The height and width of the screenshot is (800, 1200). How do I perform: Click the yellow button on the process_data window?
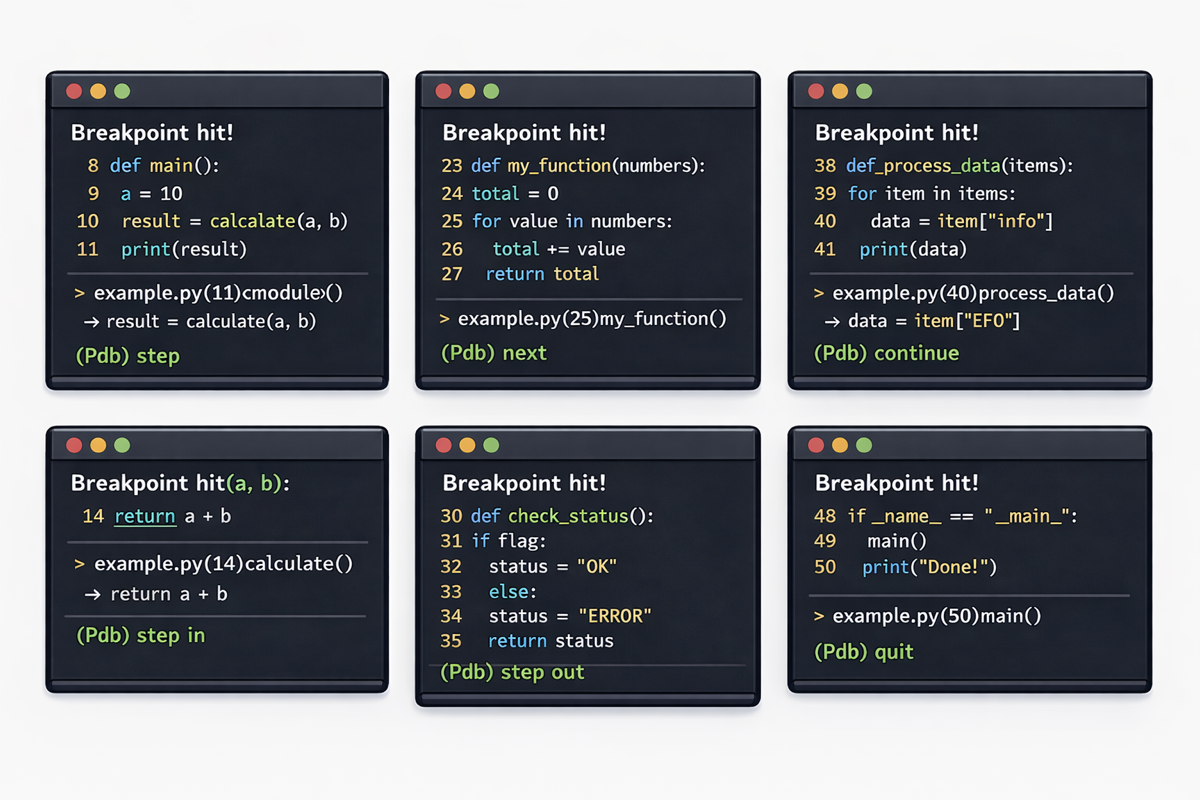coord(840,91)
